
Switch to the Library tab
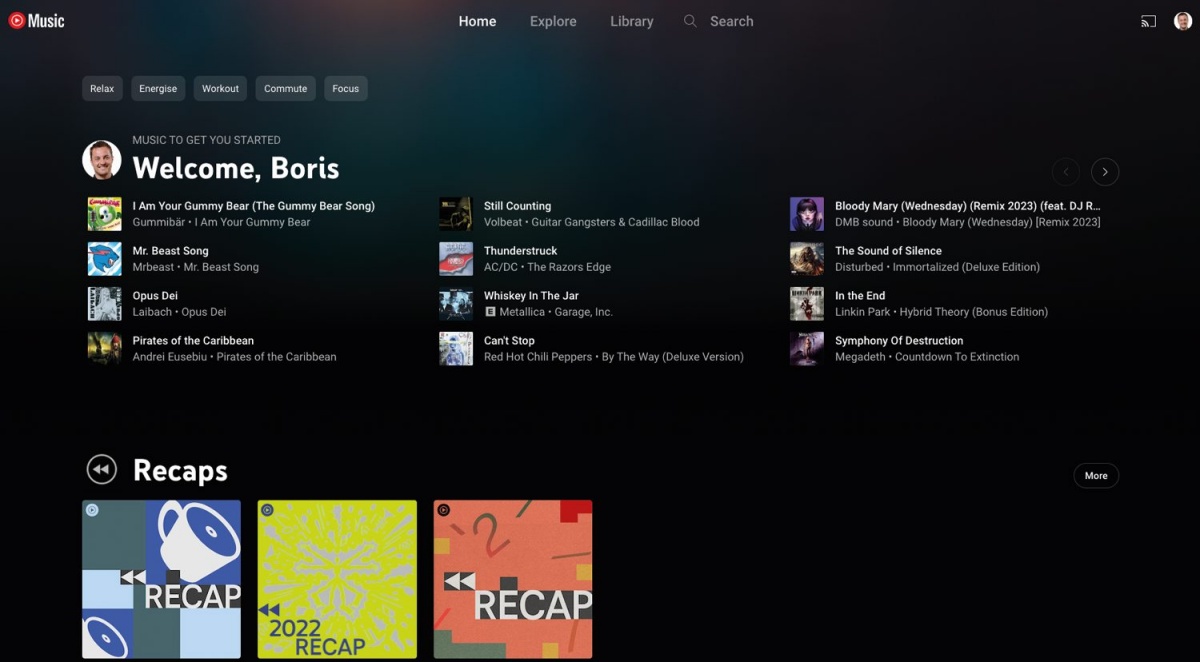[x=632, y=21]
